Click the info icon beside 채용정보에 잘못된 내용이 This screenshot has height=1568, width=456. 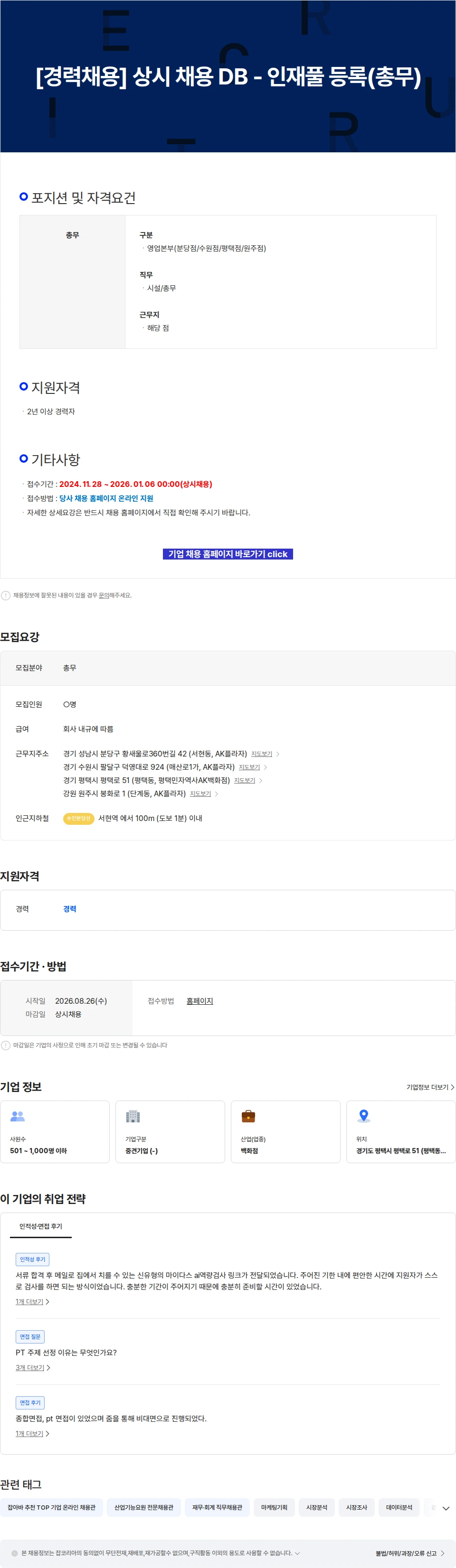6,595
